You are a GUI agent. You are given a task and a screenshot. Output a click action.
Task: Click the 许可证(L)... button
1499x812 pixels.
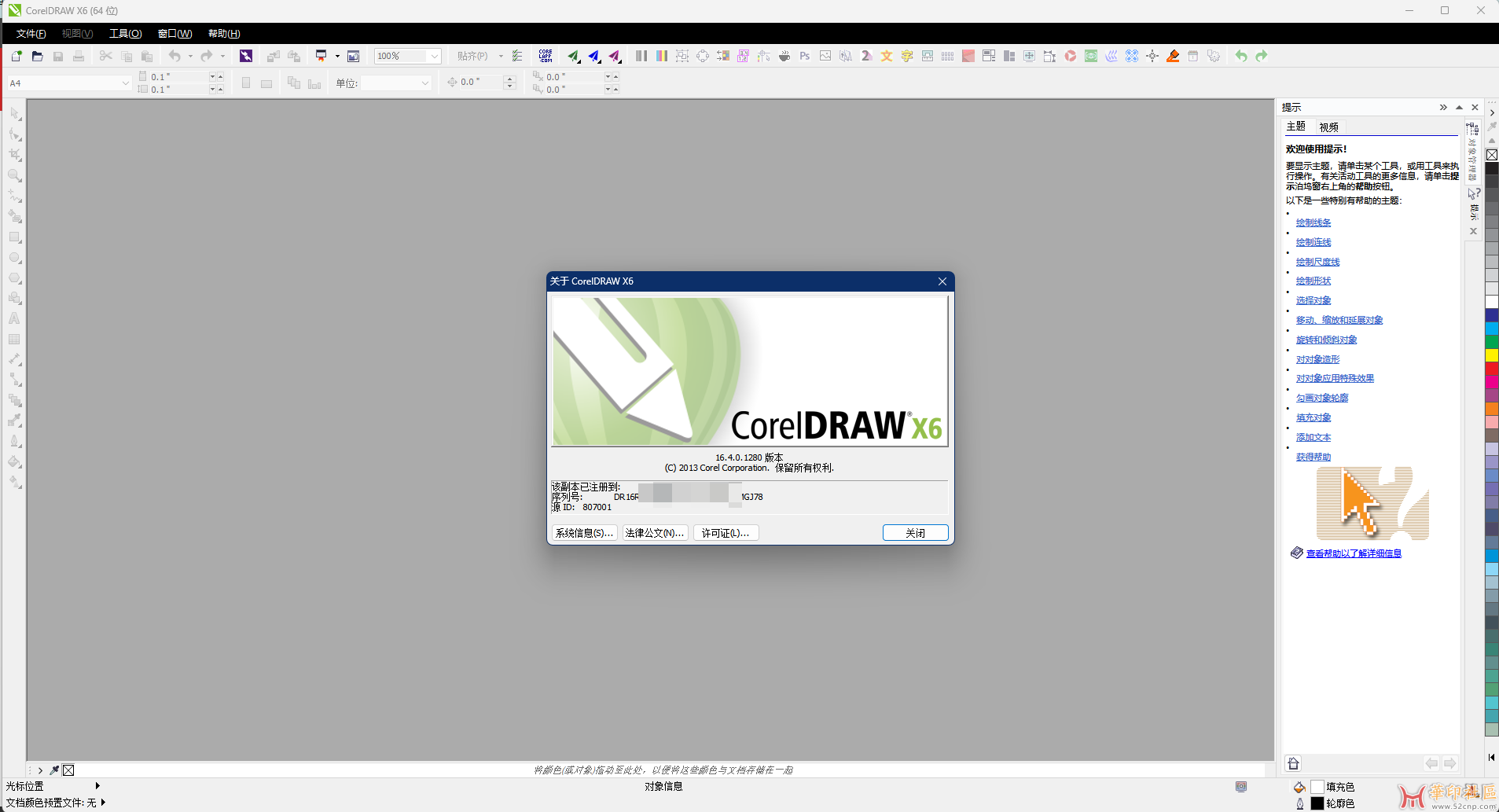[726, 533]
